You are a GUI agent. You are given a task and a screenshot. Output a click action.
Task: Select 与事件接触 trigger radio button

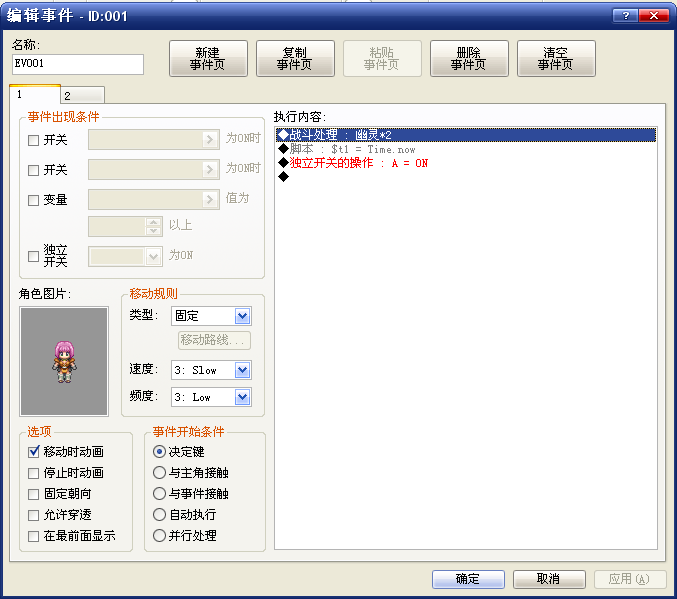point(159,494)
